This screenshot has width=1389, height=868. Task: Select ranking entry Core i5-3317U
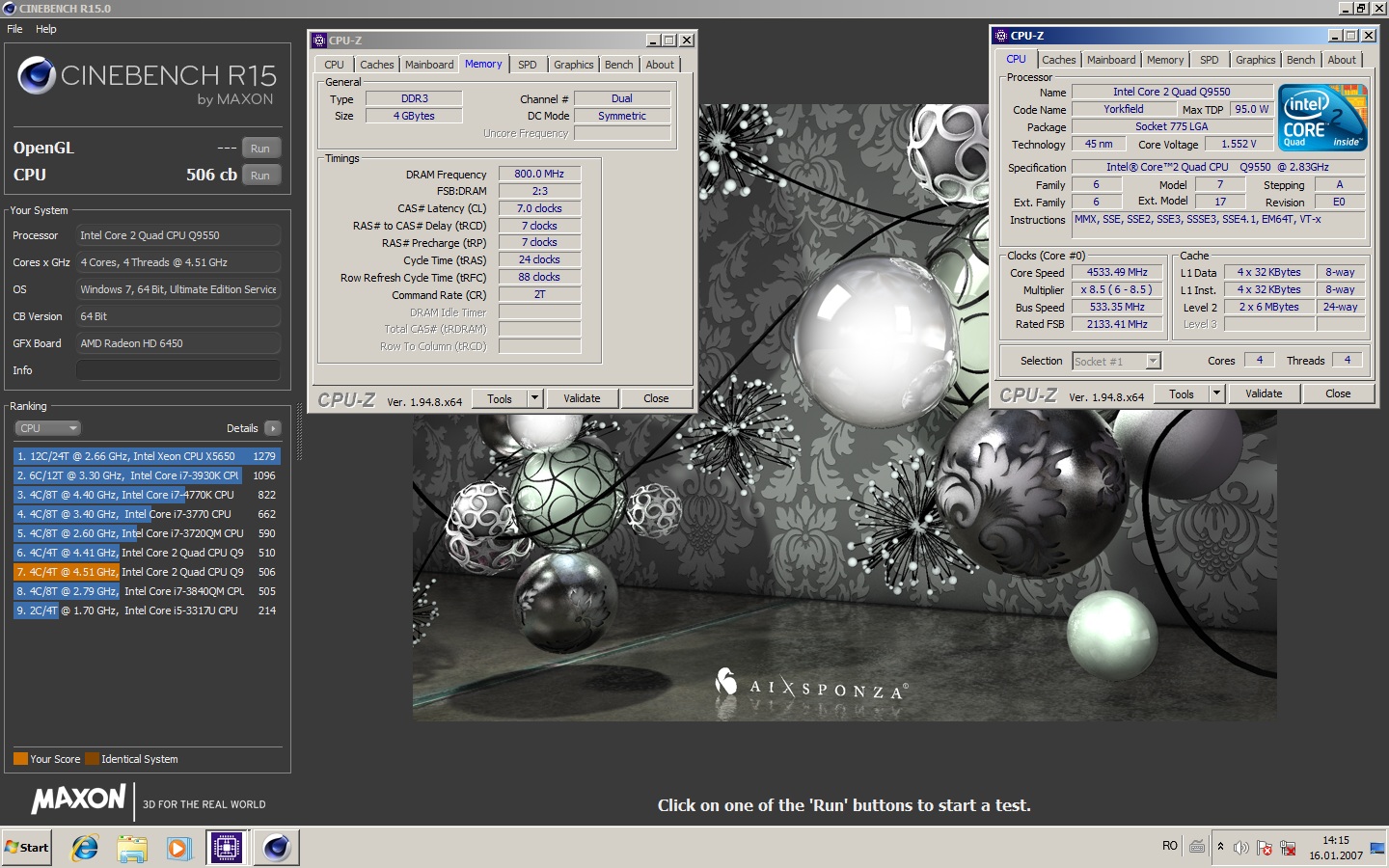point(147,610)
